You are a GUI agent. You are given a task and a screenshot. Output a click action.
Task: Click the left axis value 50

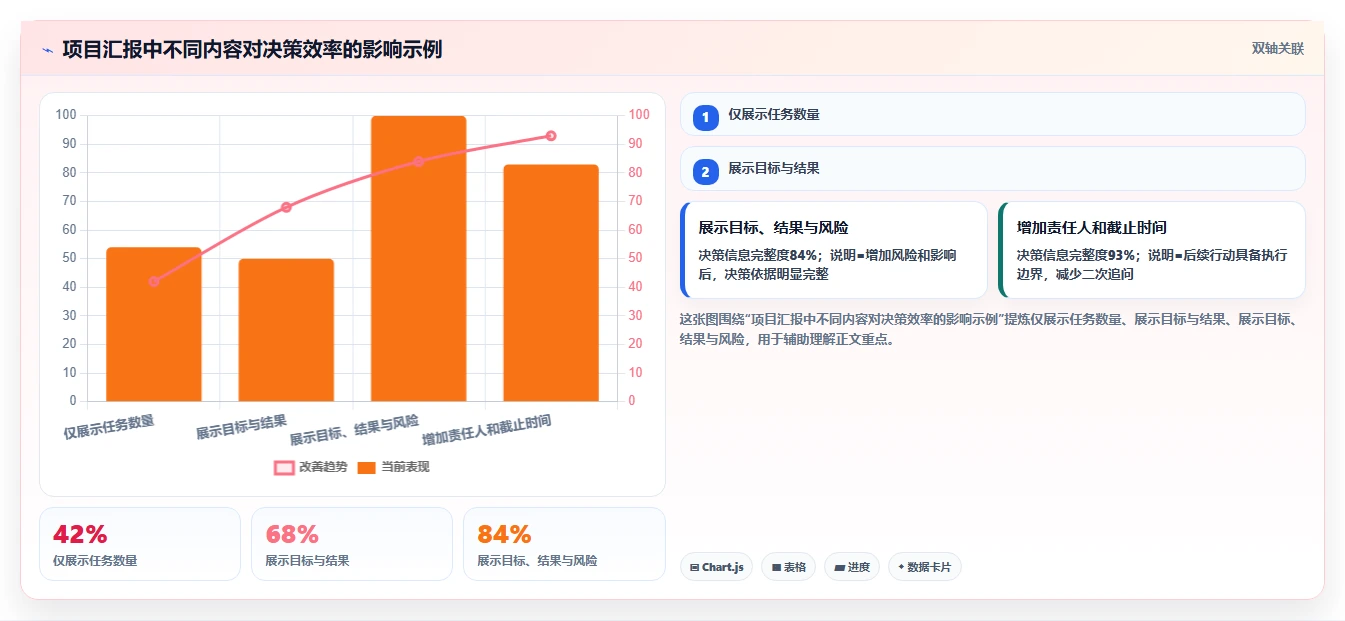coord(69,258)
